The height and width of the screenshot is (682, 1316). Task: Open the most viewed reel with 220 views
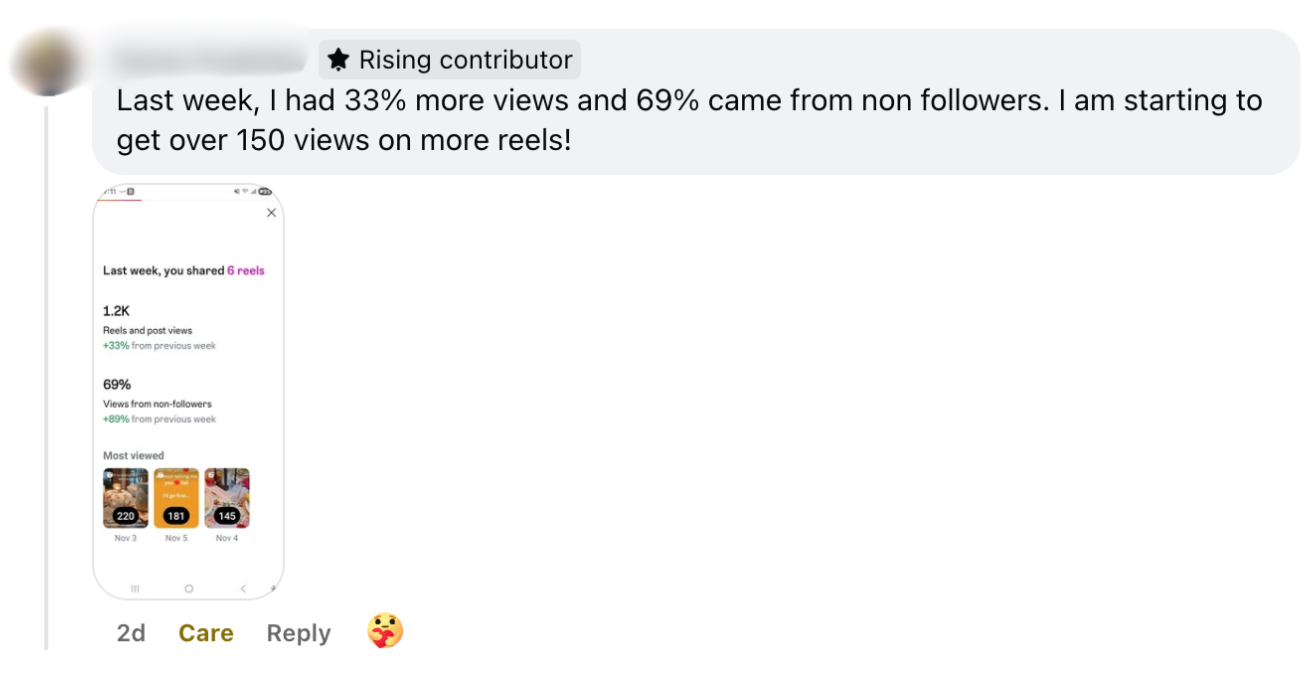(125, 497)
